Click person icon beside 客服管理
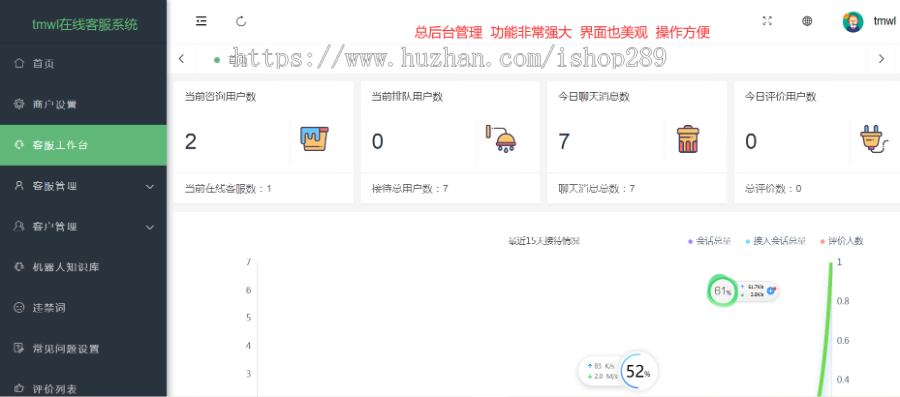 click(x=19, y=185)
